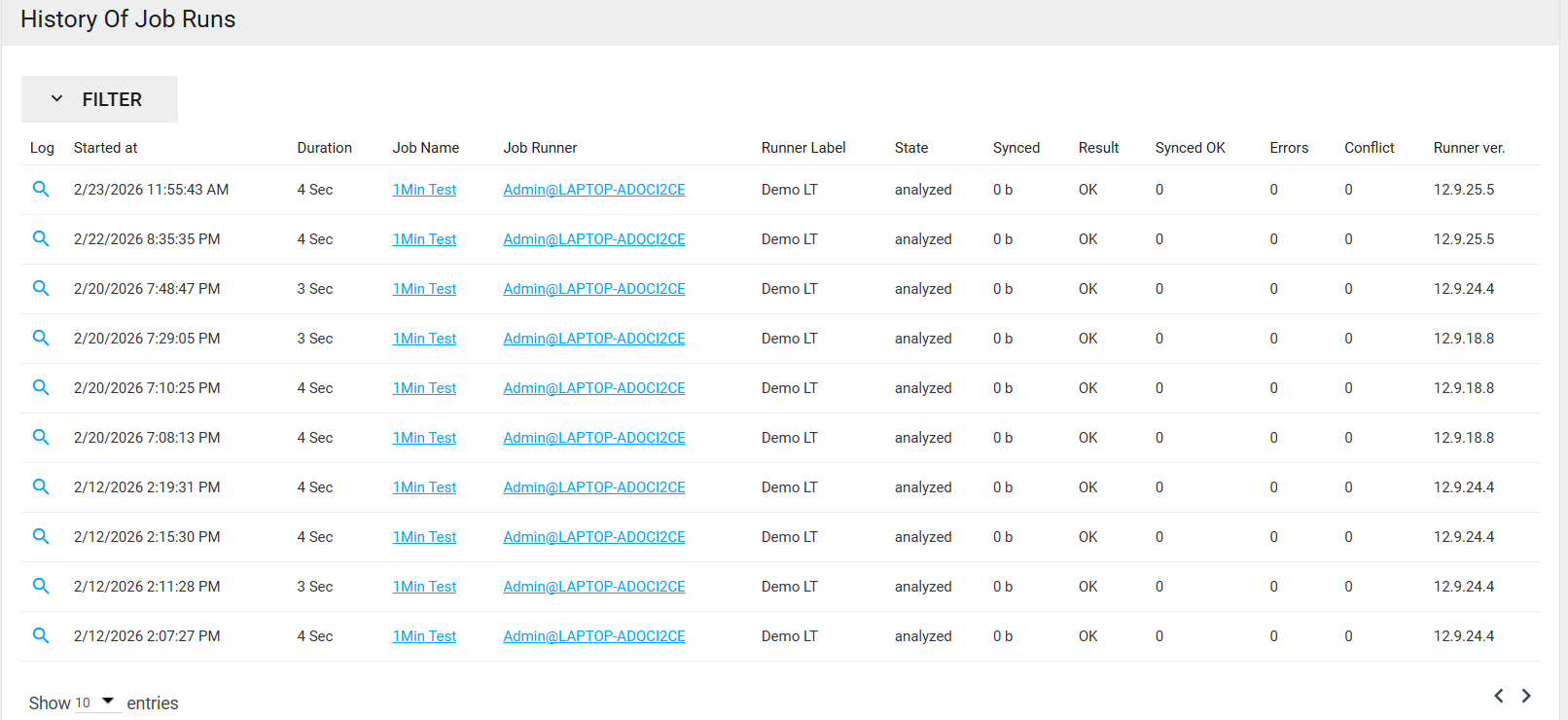Viewport: 1568px width, 720px height.
Task: Open Admin@LAPTOP-ADOCI2CE runner in first row
Action: coord(593,190)
